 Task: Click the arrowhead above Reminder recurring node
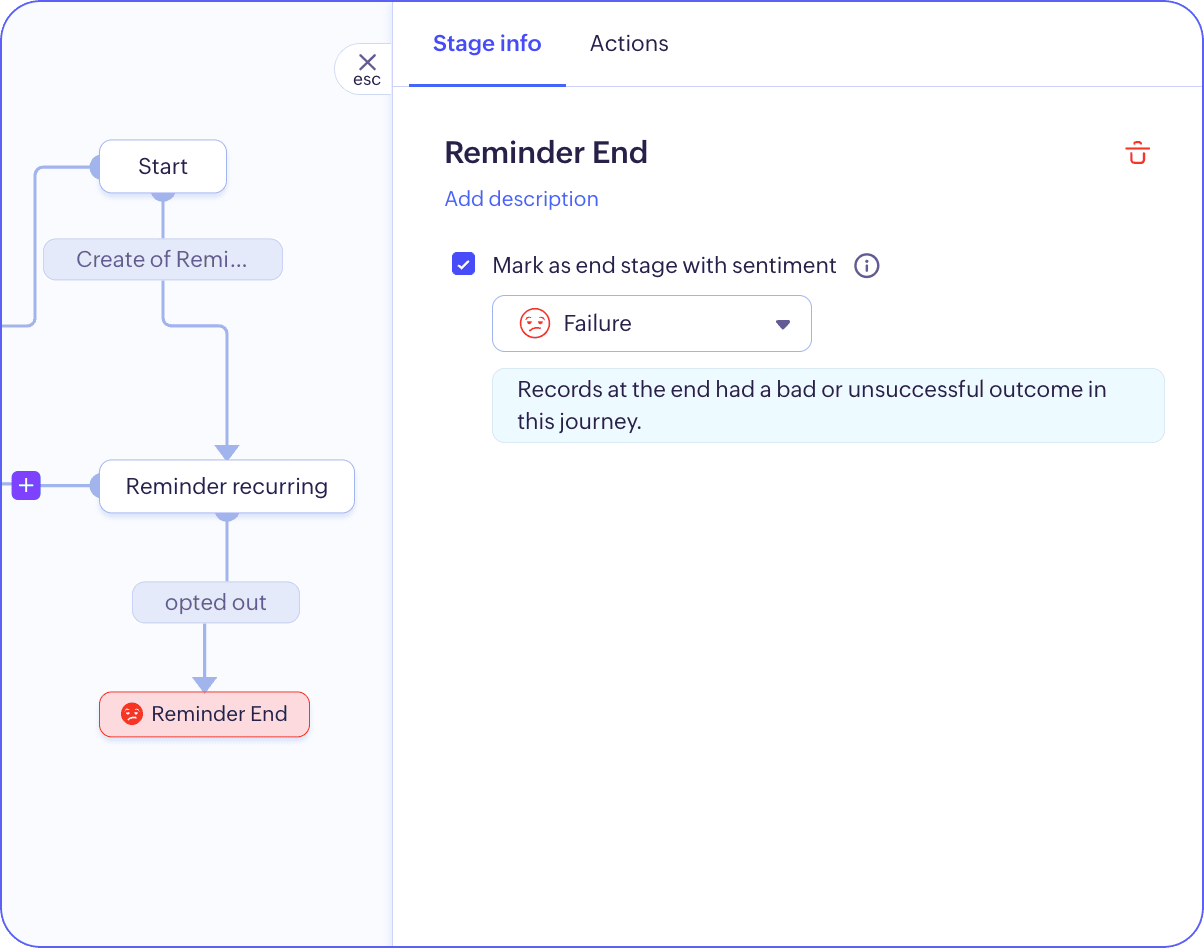point(227,452)
